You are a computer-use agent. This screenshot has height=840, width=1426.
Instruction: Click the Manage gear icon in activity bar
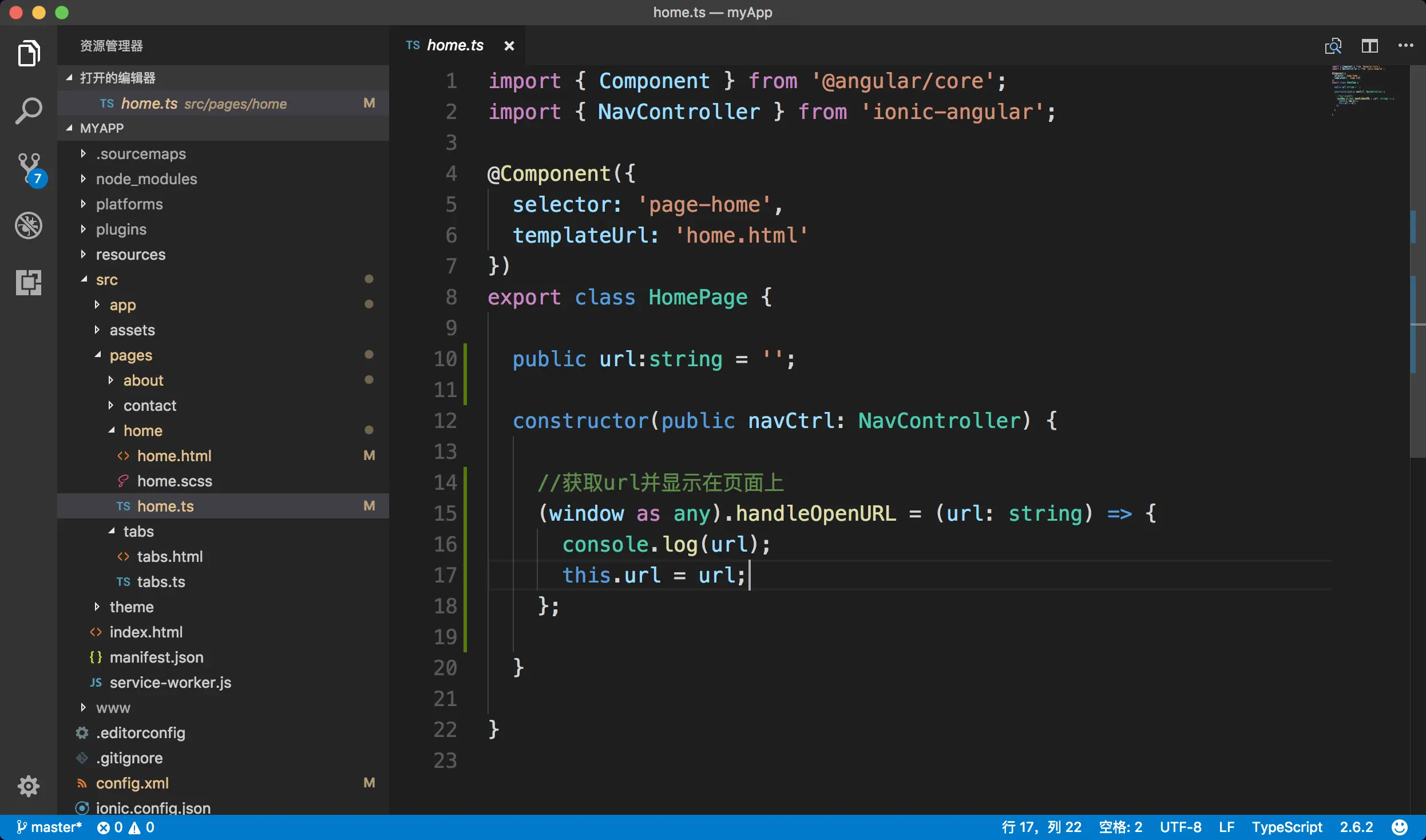pyautogui.click(x=29, y=786)
